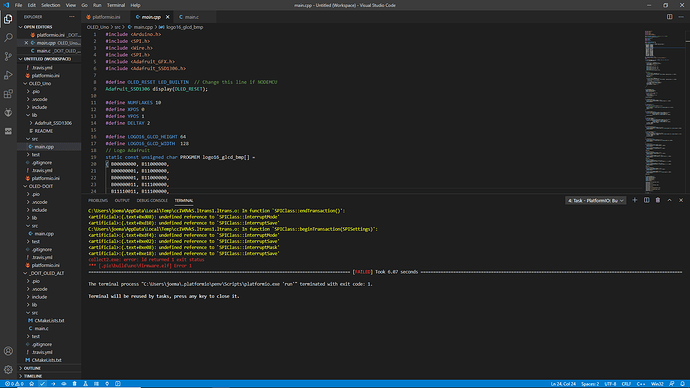Screen dimensions: 690x388
Task: Open the Selection menu
Action: [51, 5]
